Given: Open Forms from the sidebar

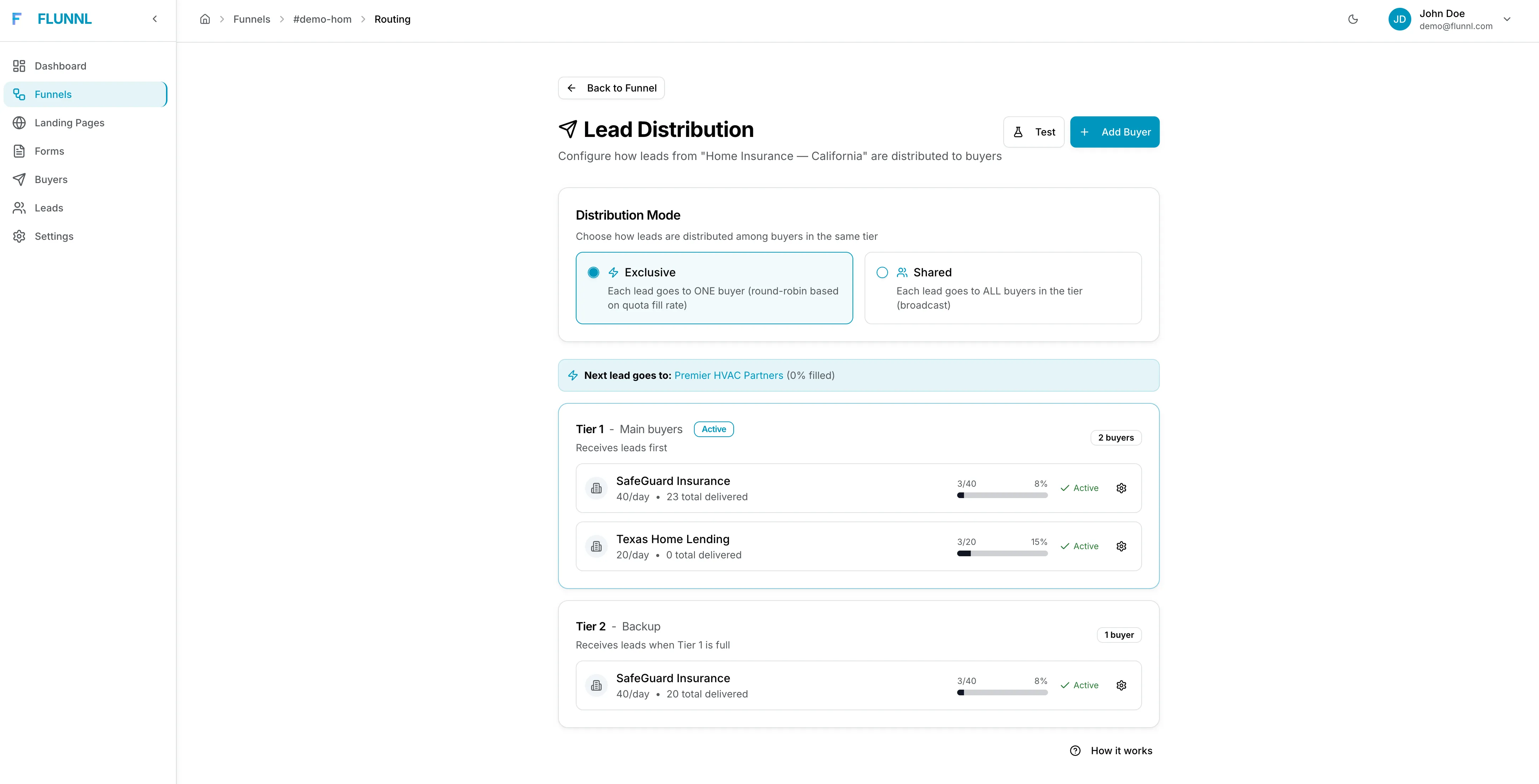Looking at the screenshot, I should point(49,150).
